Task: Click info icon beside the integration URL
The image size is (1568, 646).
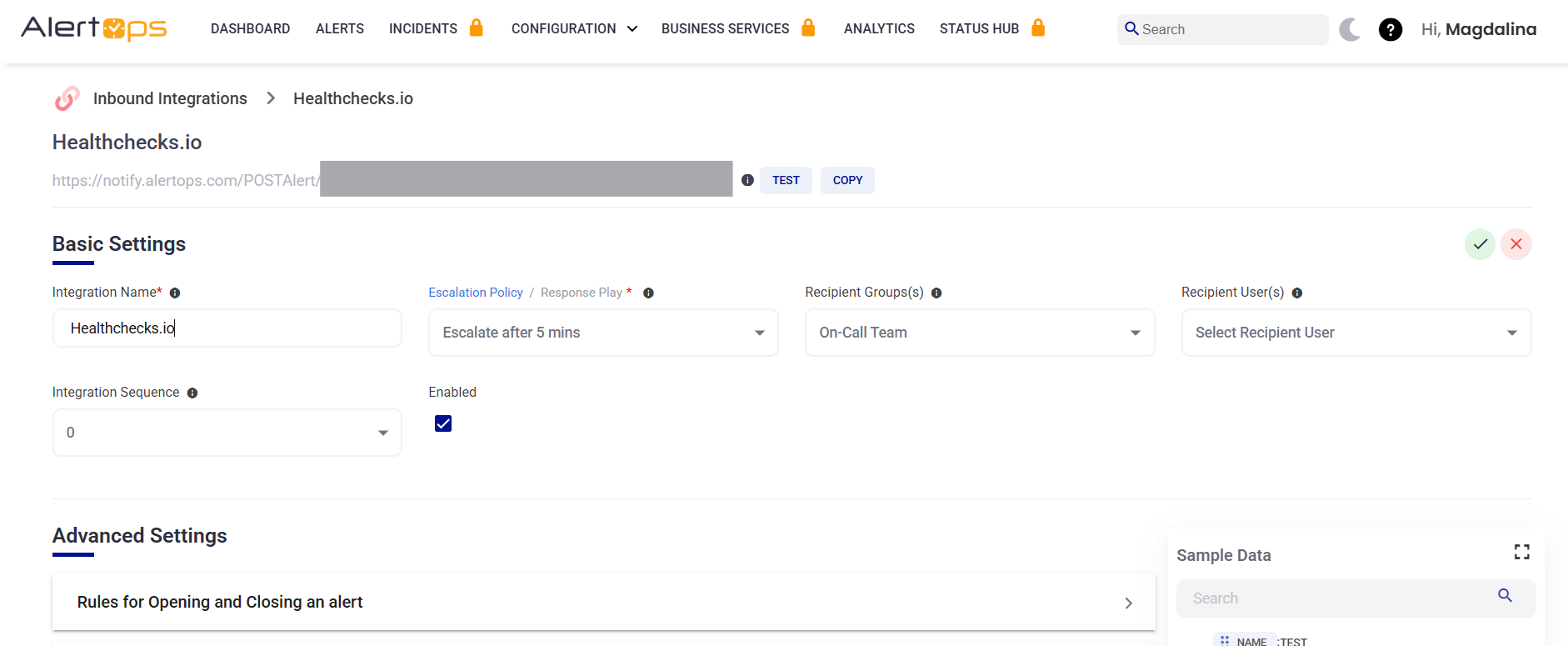Action: point(747,180)
